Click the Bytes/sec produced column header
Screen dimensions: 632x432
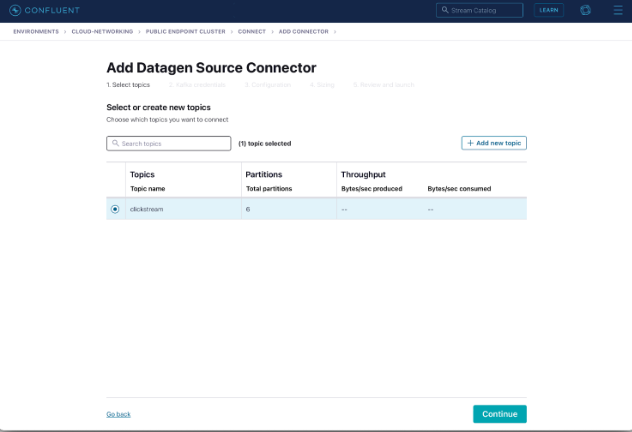tap(372, 189)
